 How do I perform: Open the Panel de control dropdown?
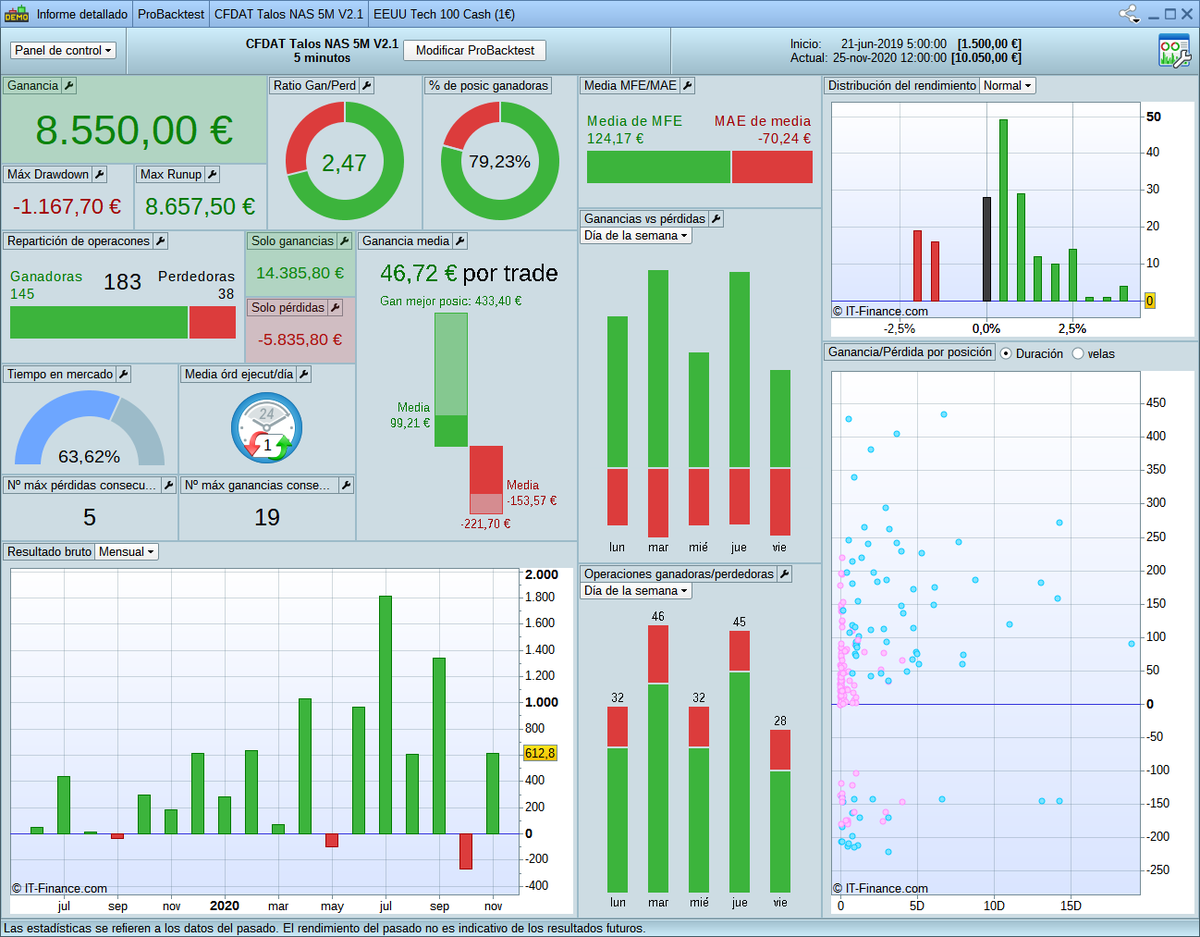[x=62, y=49]
